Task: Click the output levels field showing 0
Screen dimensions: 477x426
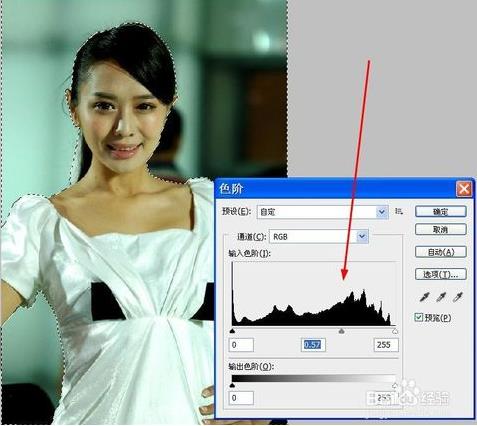Action: coord(241,398)
